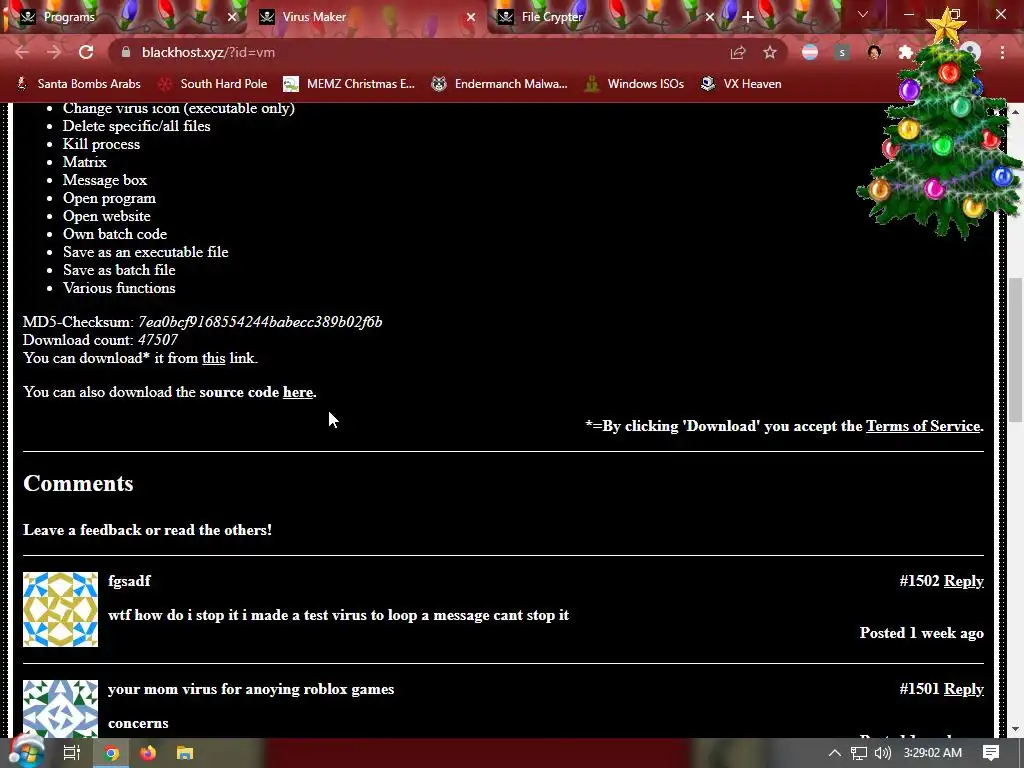Viewport: 1024px width, 768px height.
Task: Open the extensions puzzle-piece menu
Action: (905, 52)
